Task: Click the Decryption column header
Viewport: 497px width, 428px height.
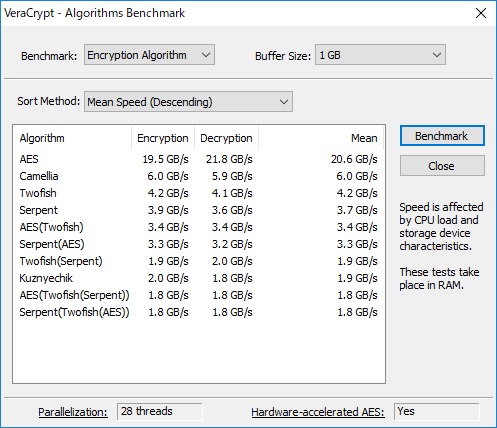Action: [x=226, y=138]
